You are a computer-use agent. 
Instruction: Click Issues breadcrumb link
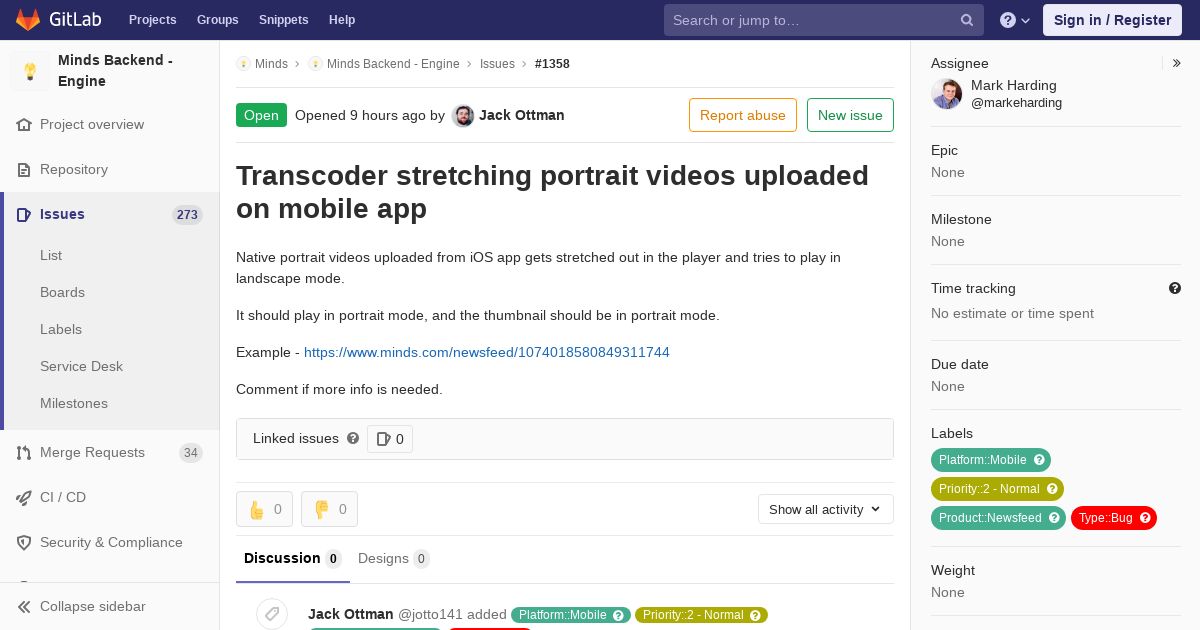(497, 64)
